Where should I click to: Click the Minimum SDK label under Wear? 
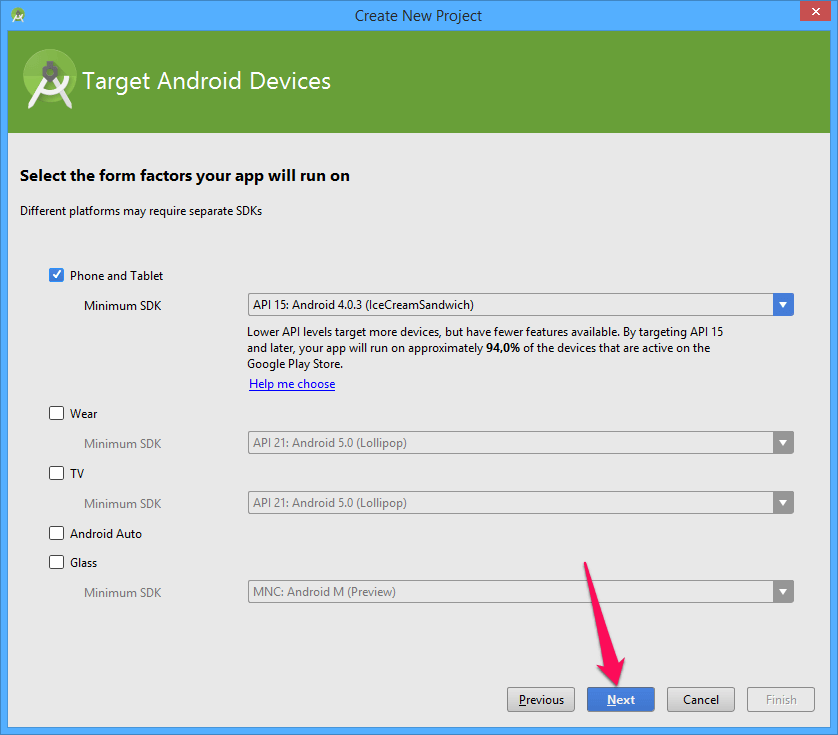(x=122, y=444)
